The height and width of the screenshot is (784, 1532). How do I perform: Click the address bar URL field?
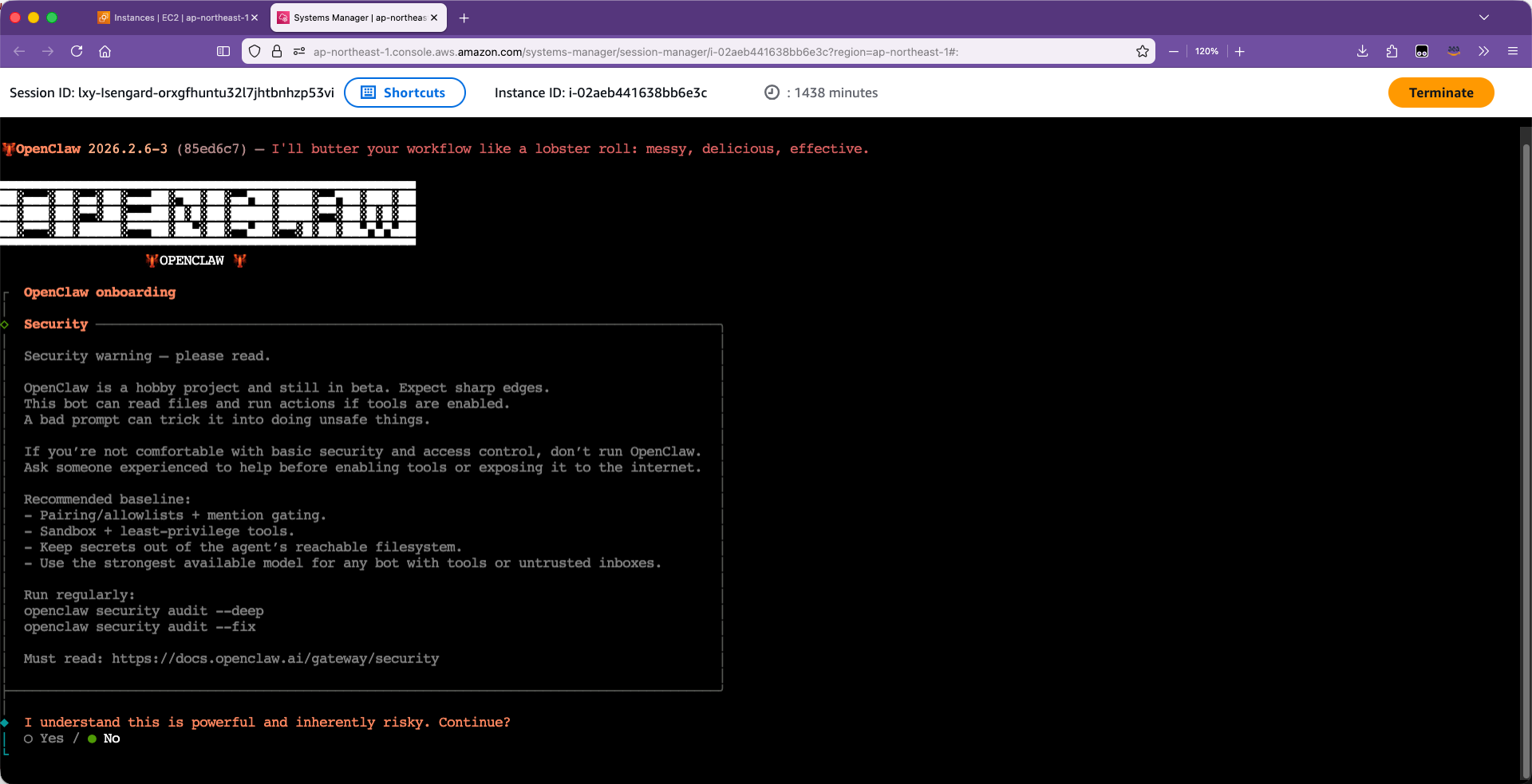pyautogui.click(x=638, y=52)
